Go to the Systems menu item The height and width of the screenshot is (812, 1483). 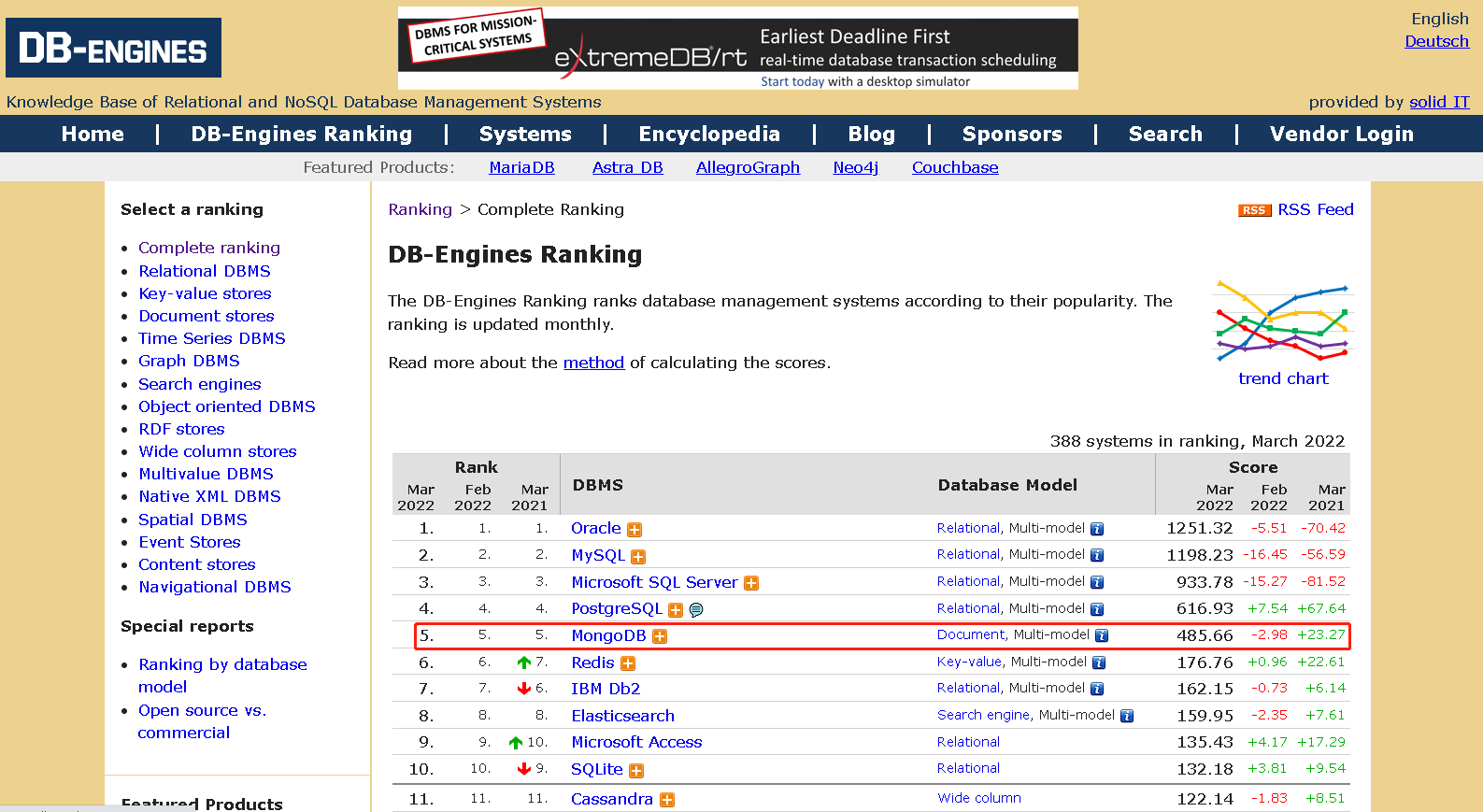click(525, 134)
